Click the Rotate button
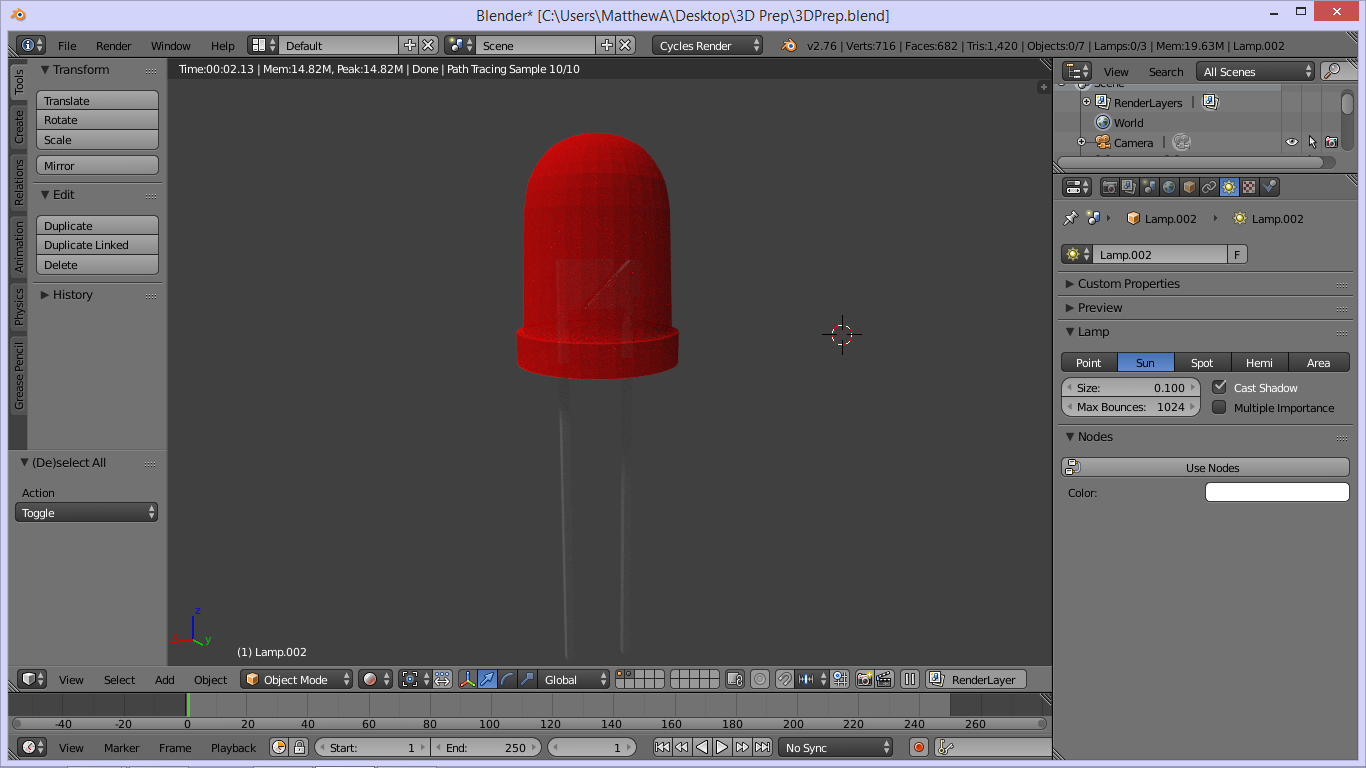The height and width of the screenshot is (768, 1366). point(97,120)
